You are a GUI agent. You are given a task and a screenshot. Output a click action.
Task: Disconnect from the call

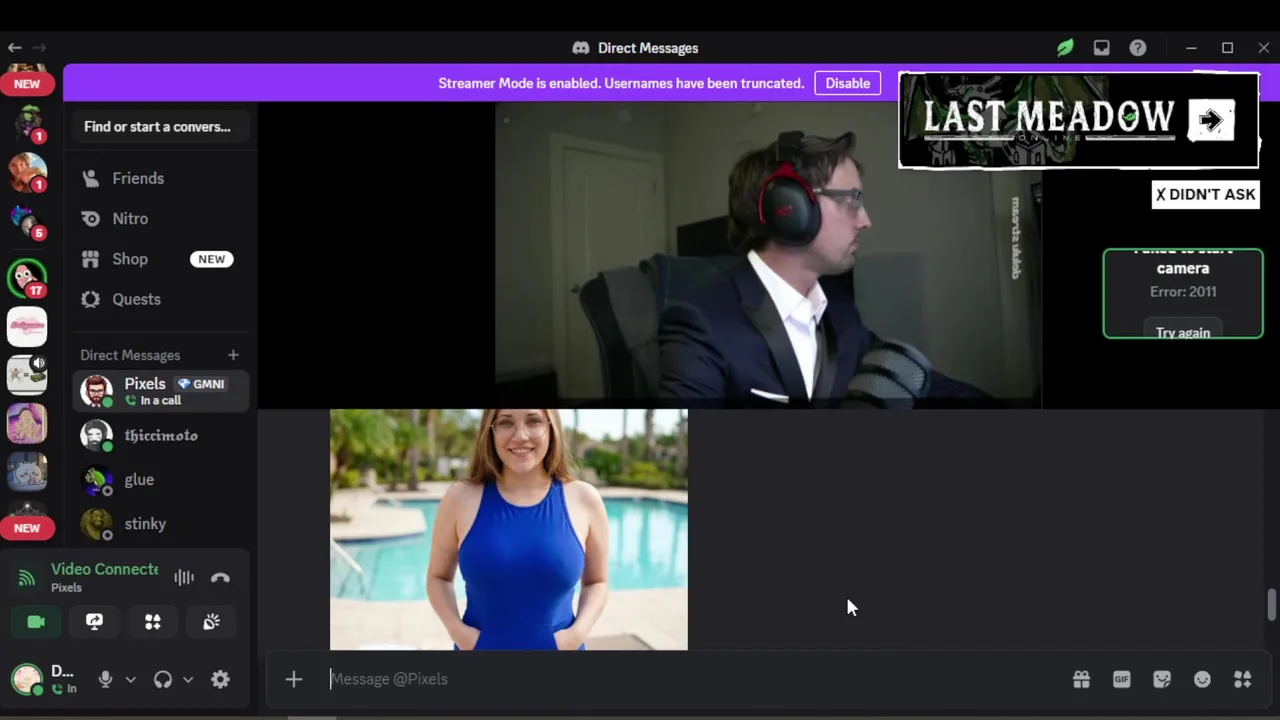pyautogui.click(x=220, y=577)
